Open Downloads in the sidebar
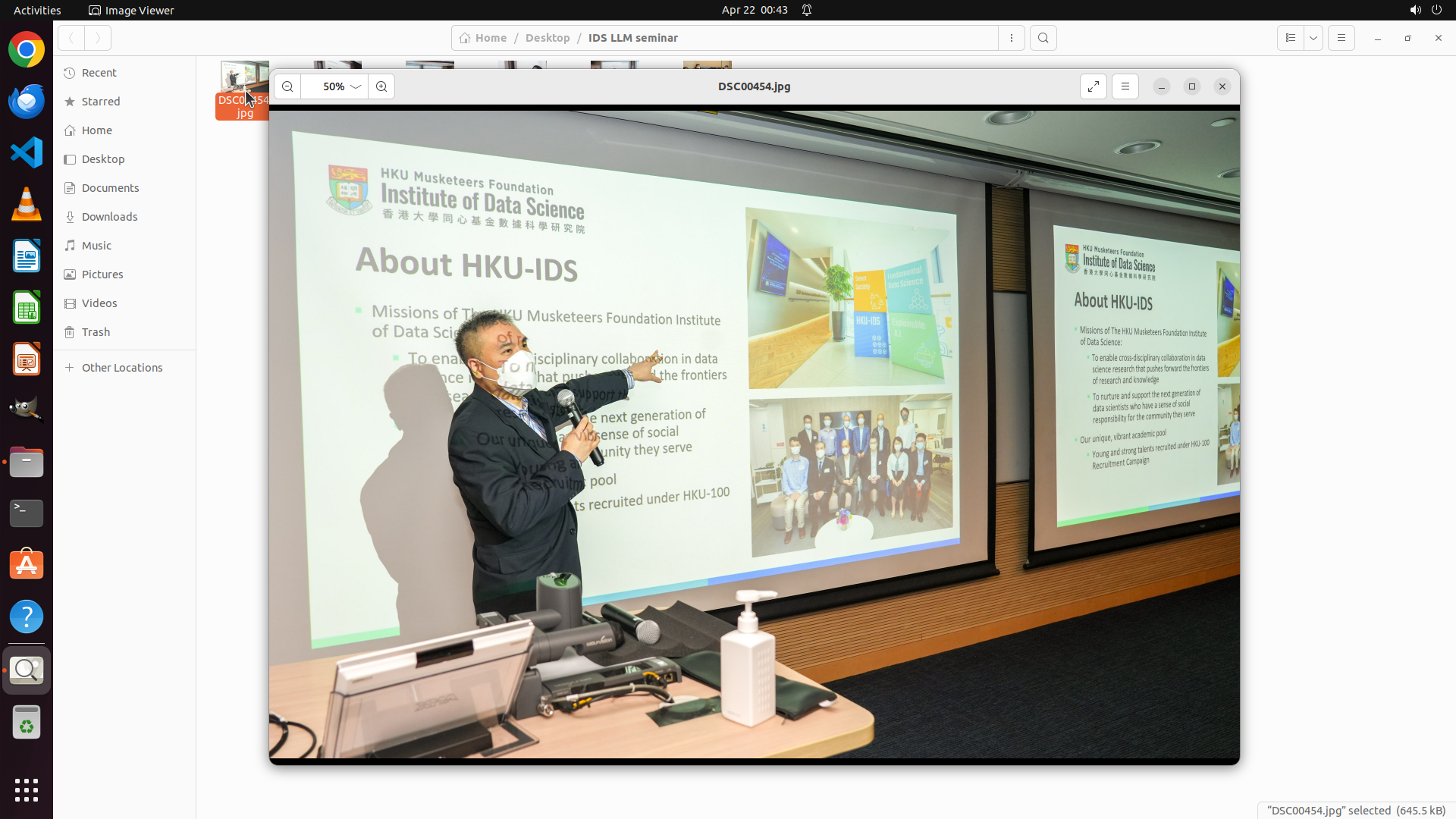1456x819 pixels. (109, 217)
